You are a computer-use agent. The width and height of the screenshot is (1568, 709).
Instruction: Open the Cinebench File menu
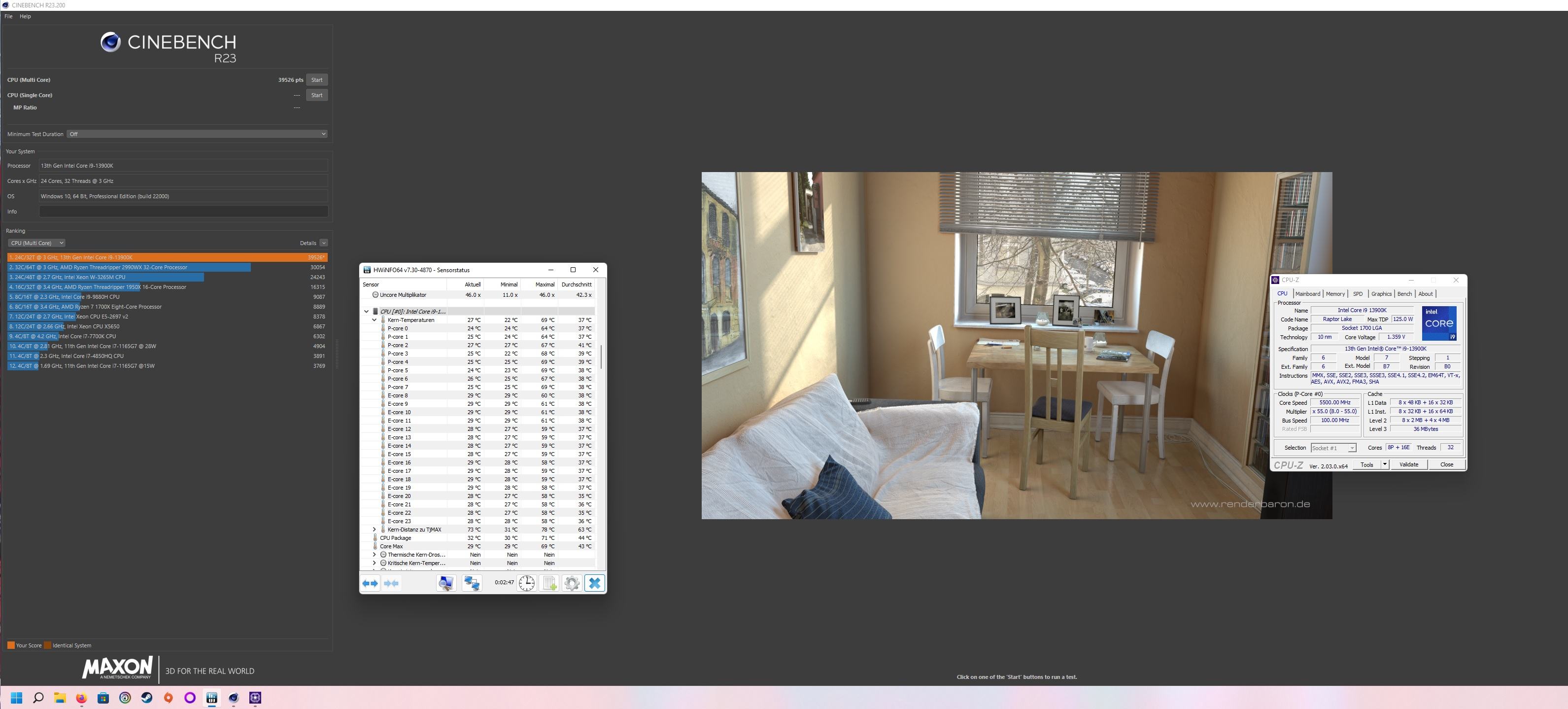click(8, 16)
